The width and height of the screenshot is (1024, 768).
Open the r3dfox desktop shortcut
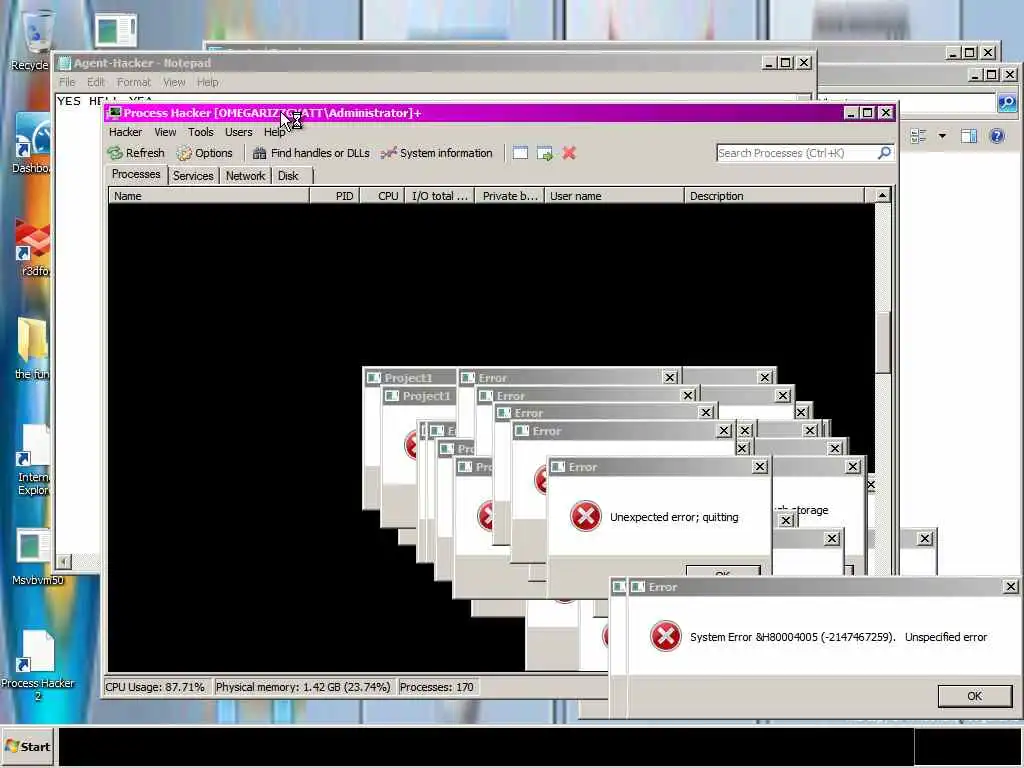tap(33, 248)
